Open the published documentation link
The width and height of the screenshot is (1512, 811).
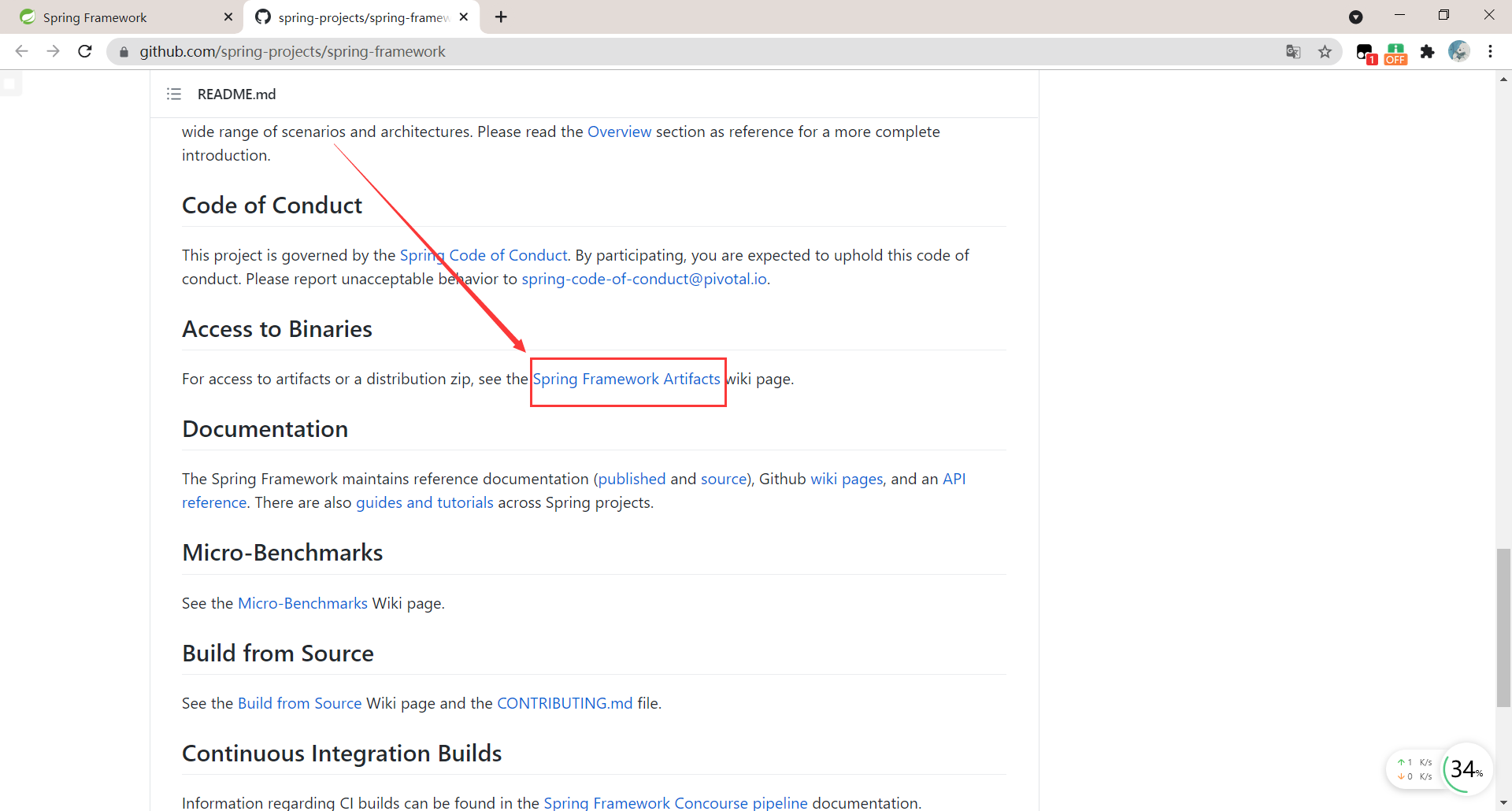point(632,479)
